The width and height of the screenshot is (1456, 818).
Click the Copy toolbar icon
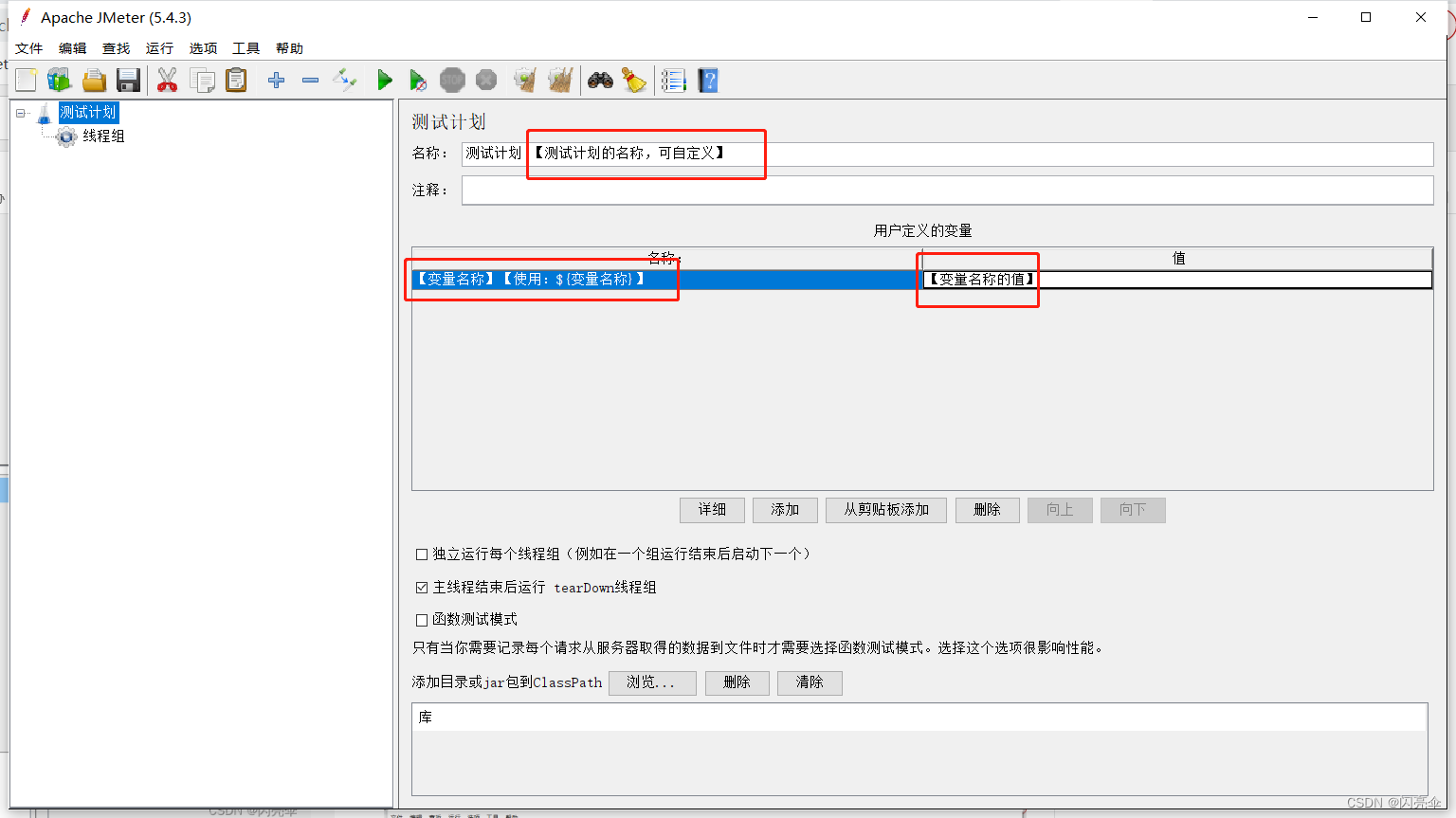coord(202,81)
